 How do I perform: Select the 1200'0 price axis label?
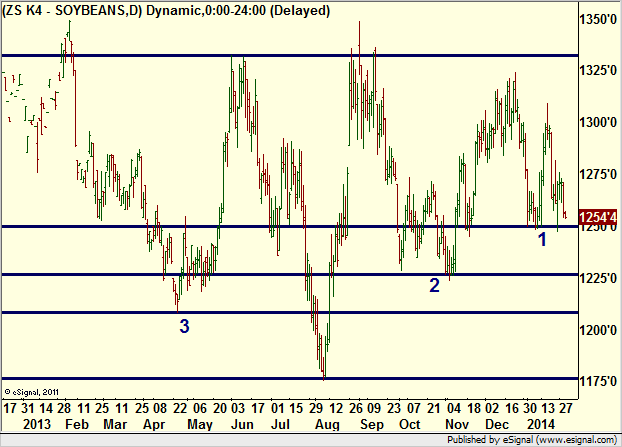[x=598, y=330]
